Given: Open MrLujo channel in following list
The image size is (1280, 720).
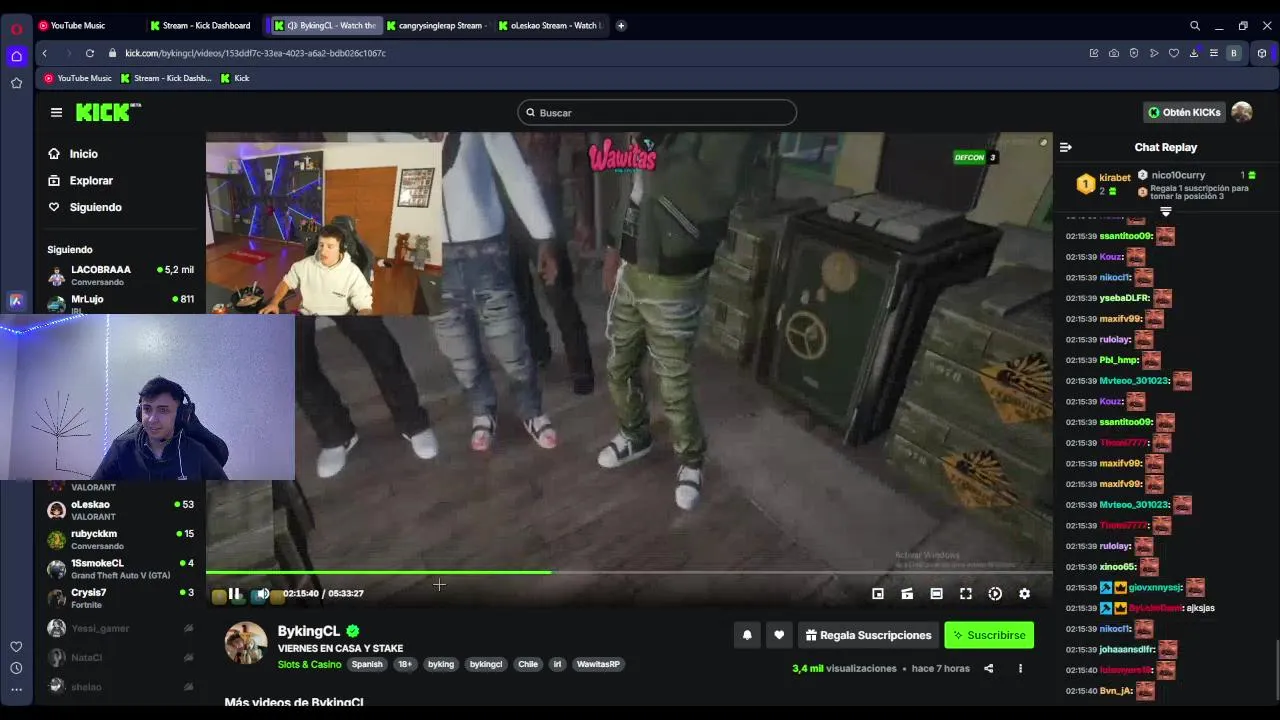Looking at the screenshot, I should coord(120,303).
